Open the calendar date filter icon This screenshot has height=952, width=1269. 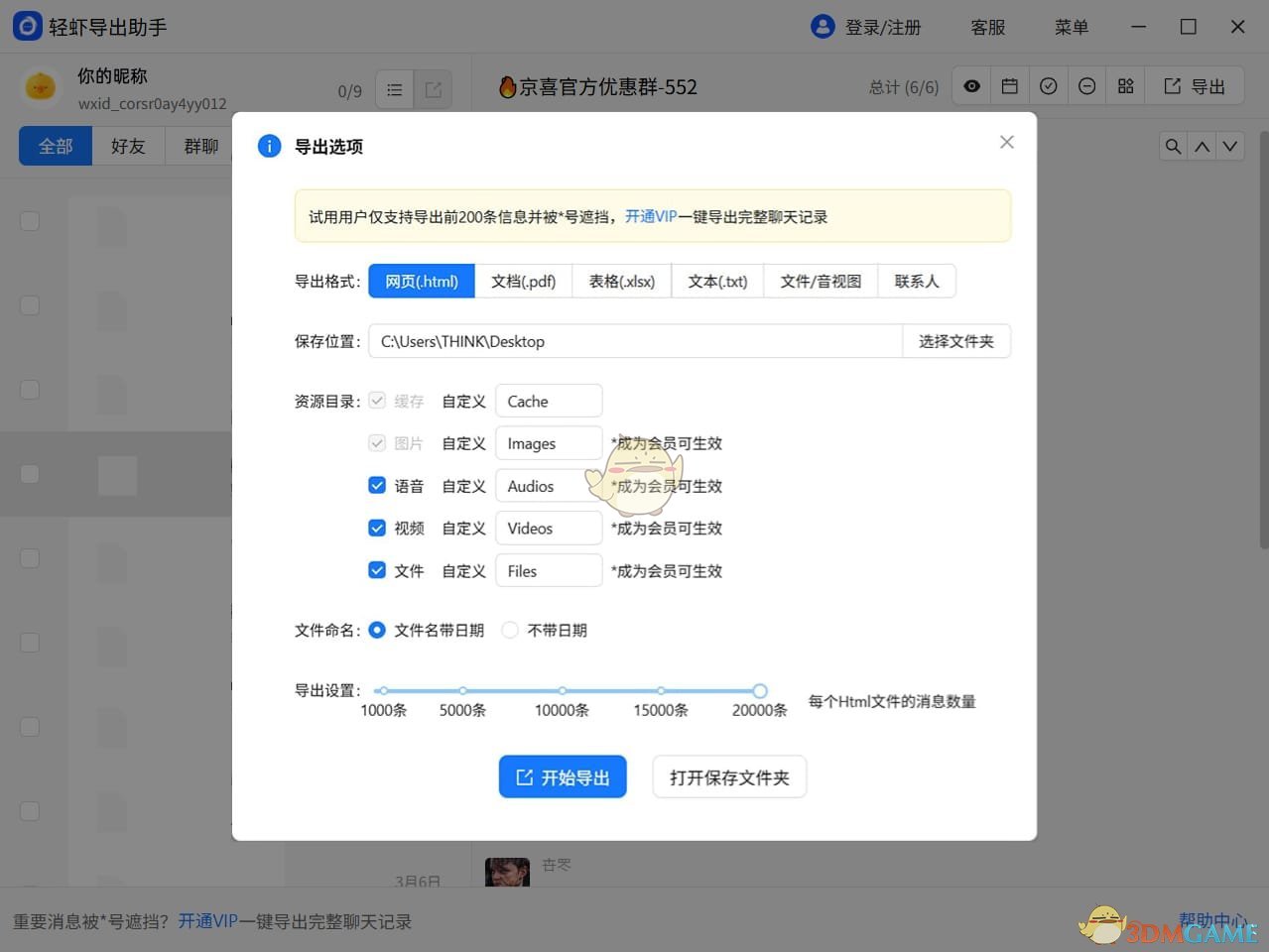pyautogui.click(x=1009, y=85)
